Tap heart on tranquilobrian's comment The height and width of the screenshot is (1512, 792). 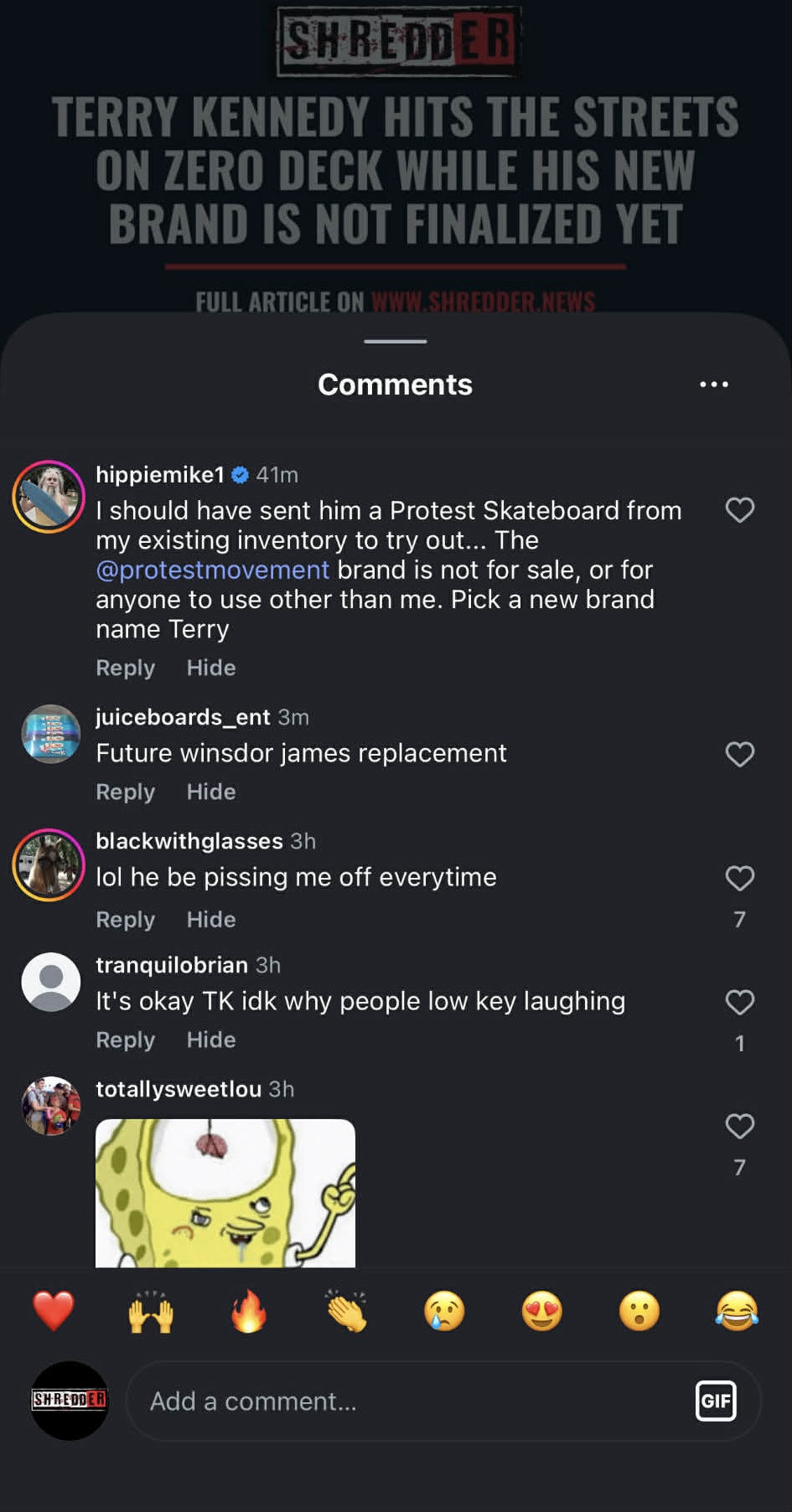739,1002
